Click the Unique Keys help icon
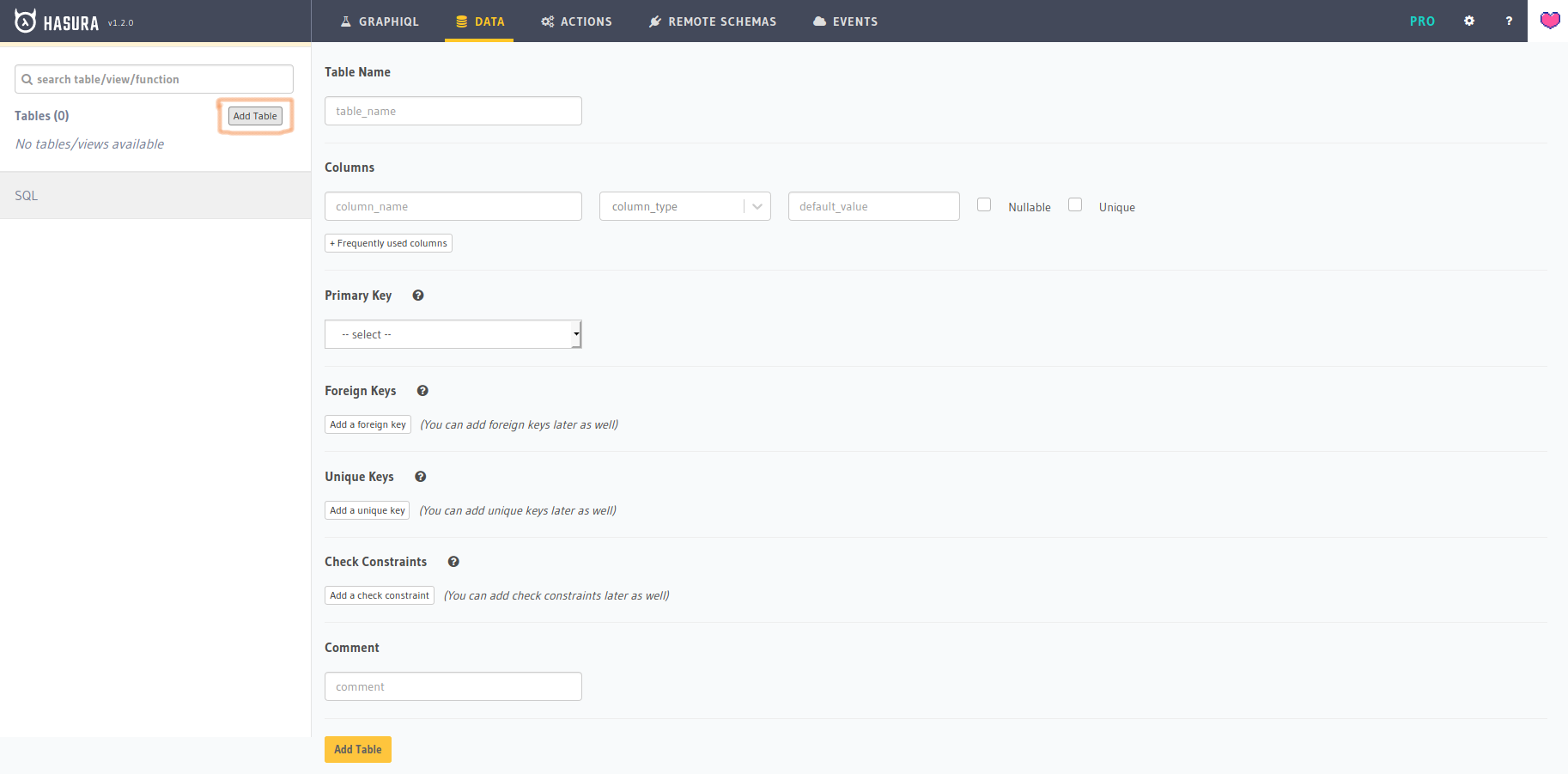The width and height of the screenshot is (1568, 774). point(421,477)
